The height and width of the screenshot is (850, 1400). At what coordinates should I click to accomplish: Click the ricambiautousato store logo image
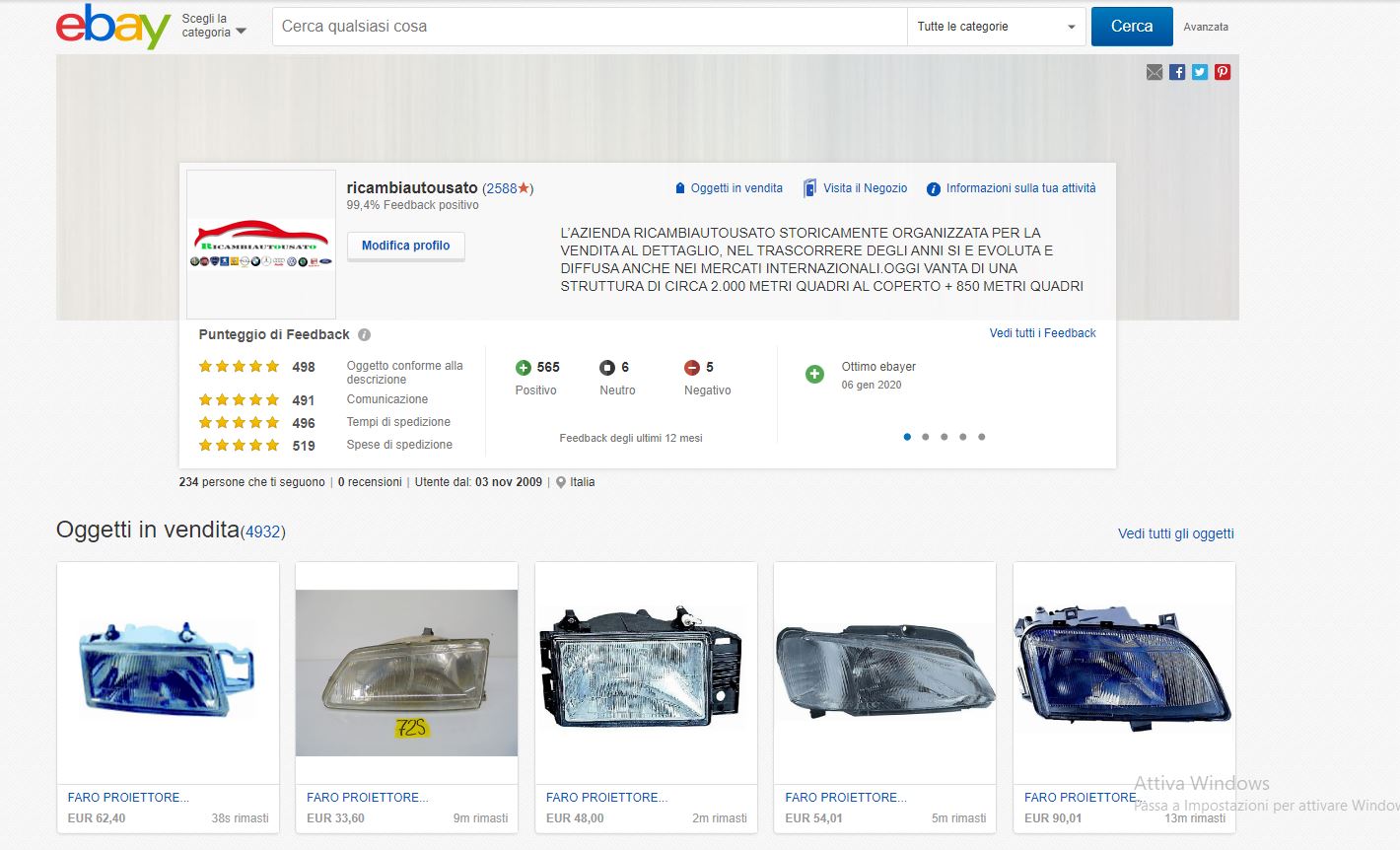point(261,245)
